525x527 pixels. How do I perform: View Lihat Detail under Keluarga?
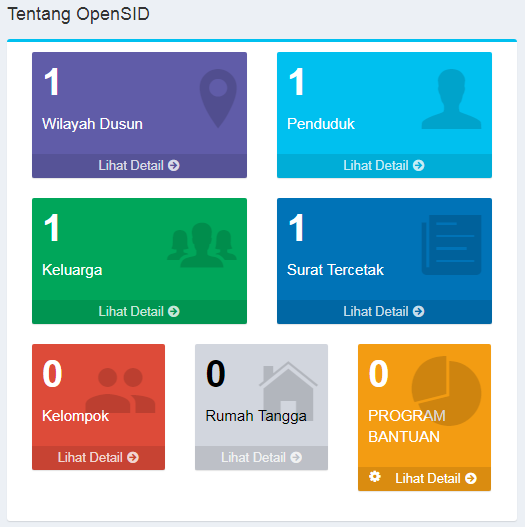pos(139,312)
